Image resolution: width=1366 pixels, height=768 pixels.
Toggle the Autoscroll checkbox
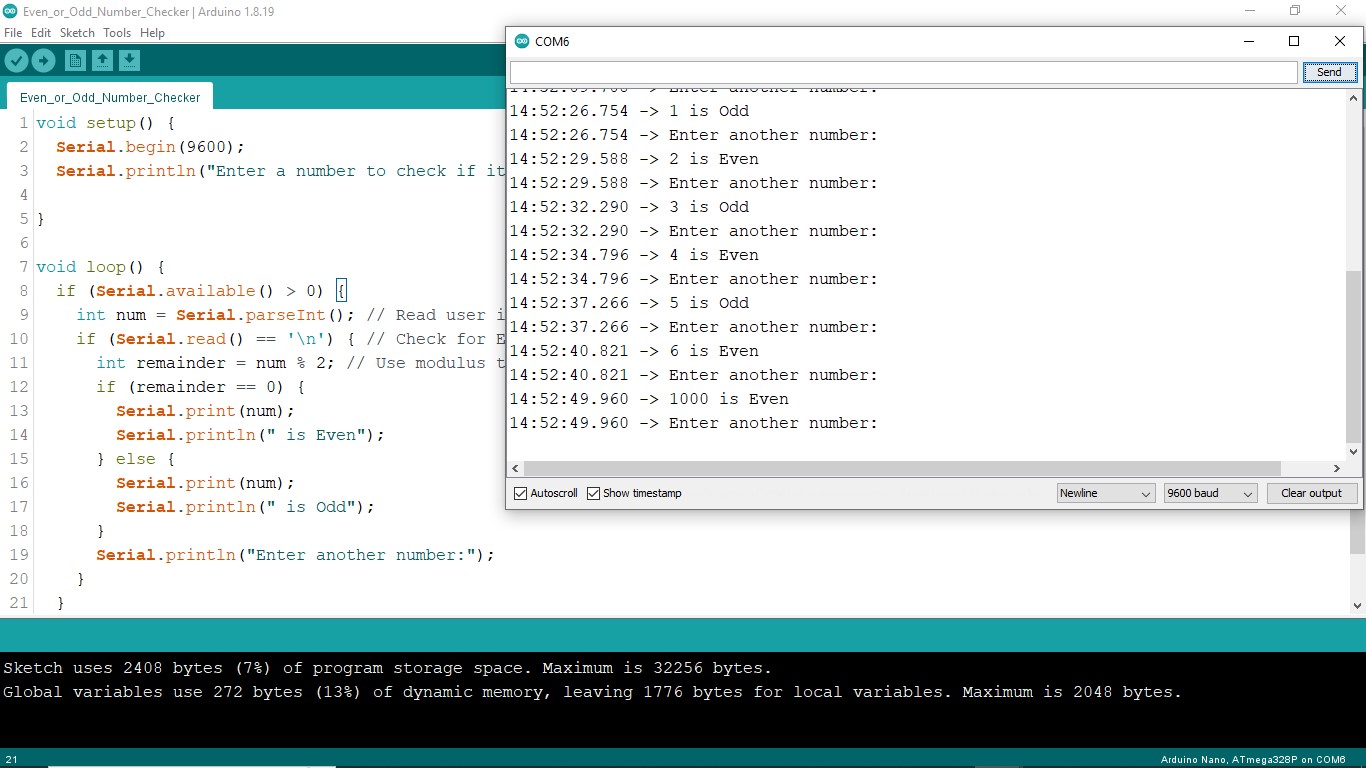[520, 494]
